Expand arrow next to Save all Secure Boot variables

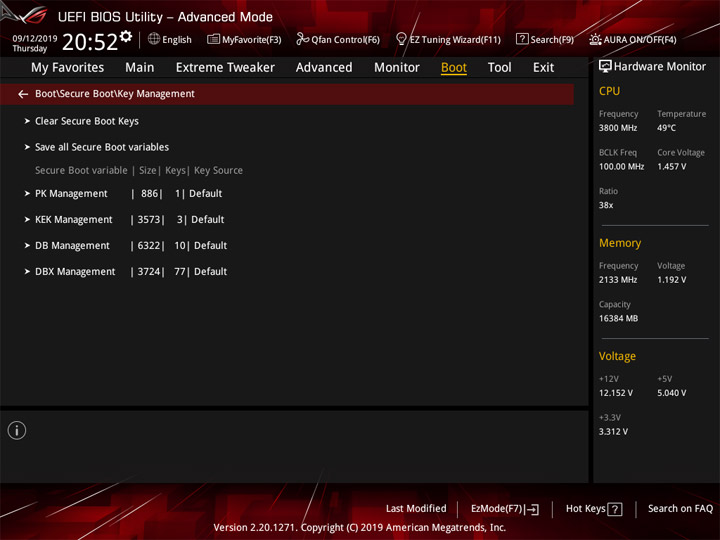pos(27,147)
